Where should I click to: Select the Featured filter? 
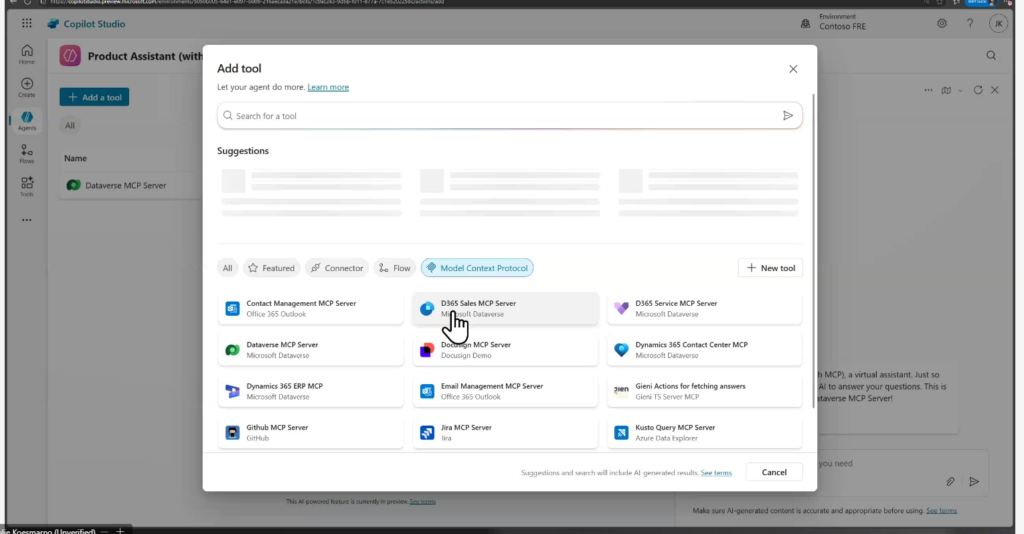pyautogui.click(x=271, y=268)
